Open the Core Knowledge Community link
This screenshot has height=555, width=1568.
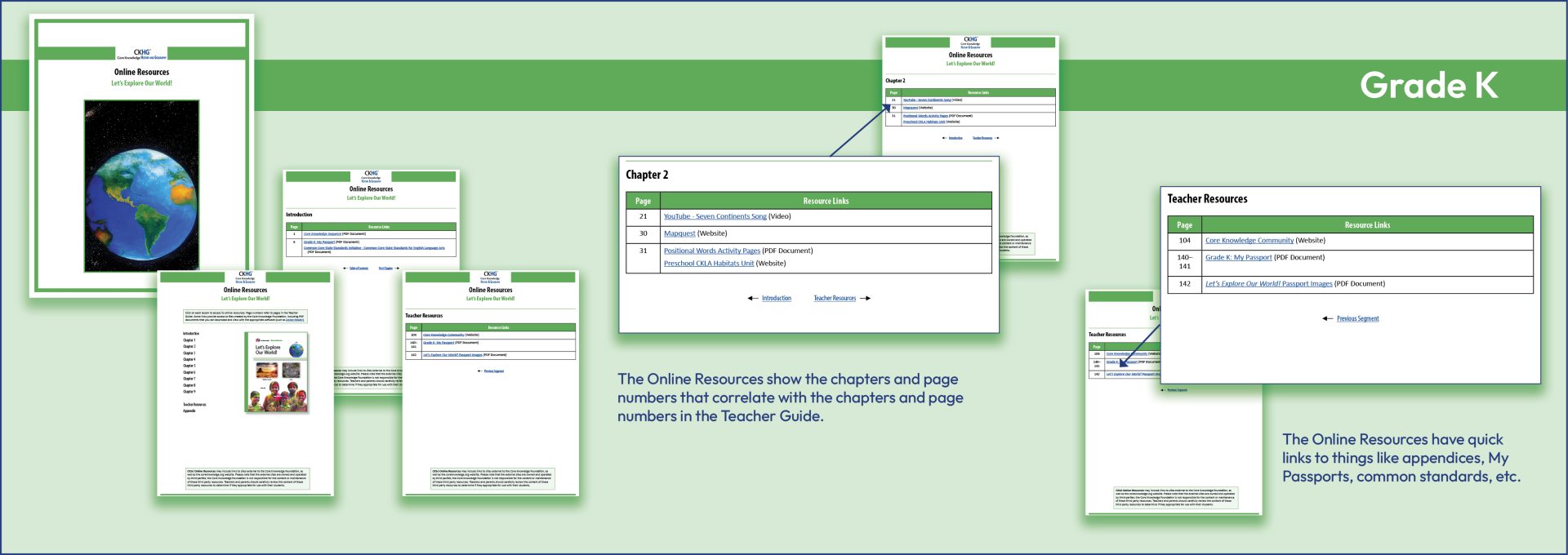(x=1249, y=241)
